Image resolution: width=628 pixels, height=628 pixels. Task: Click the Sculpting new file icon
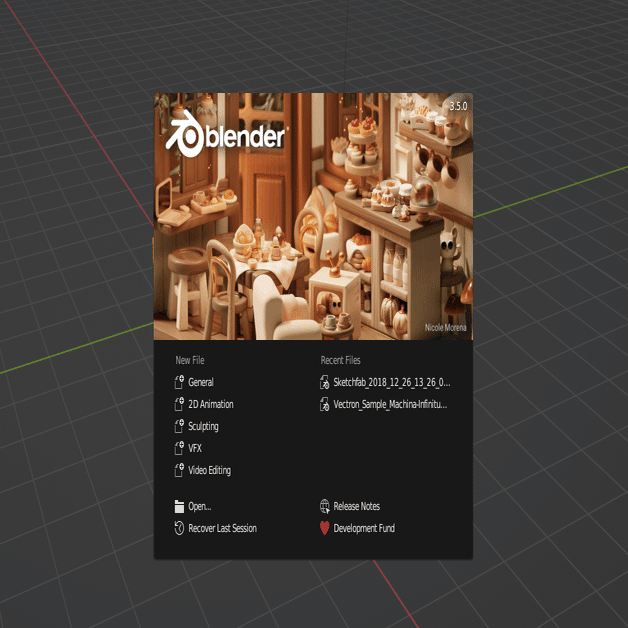[x=179, y=426]
